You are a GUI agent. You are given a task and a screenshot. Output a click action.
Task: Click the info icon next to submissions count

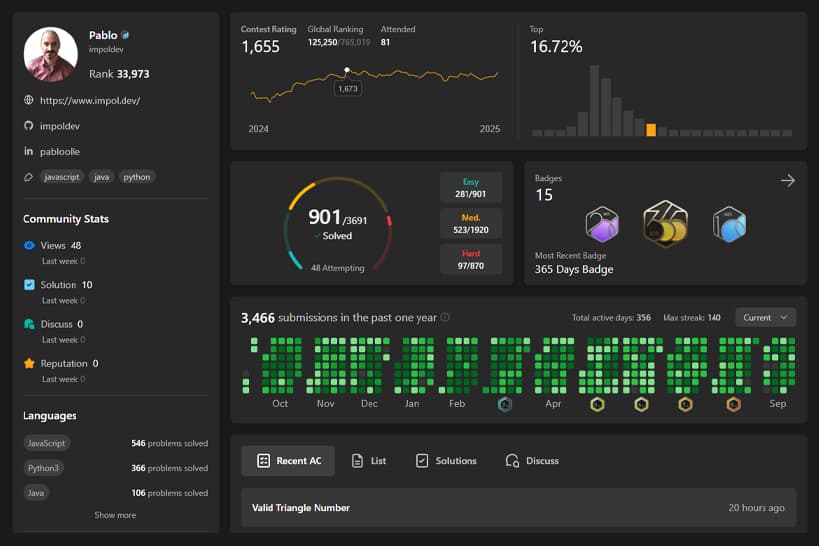[x=445, y=318]
